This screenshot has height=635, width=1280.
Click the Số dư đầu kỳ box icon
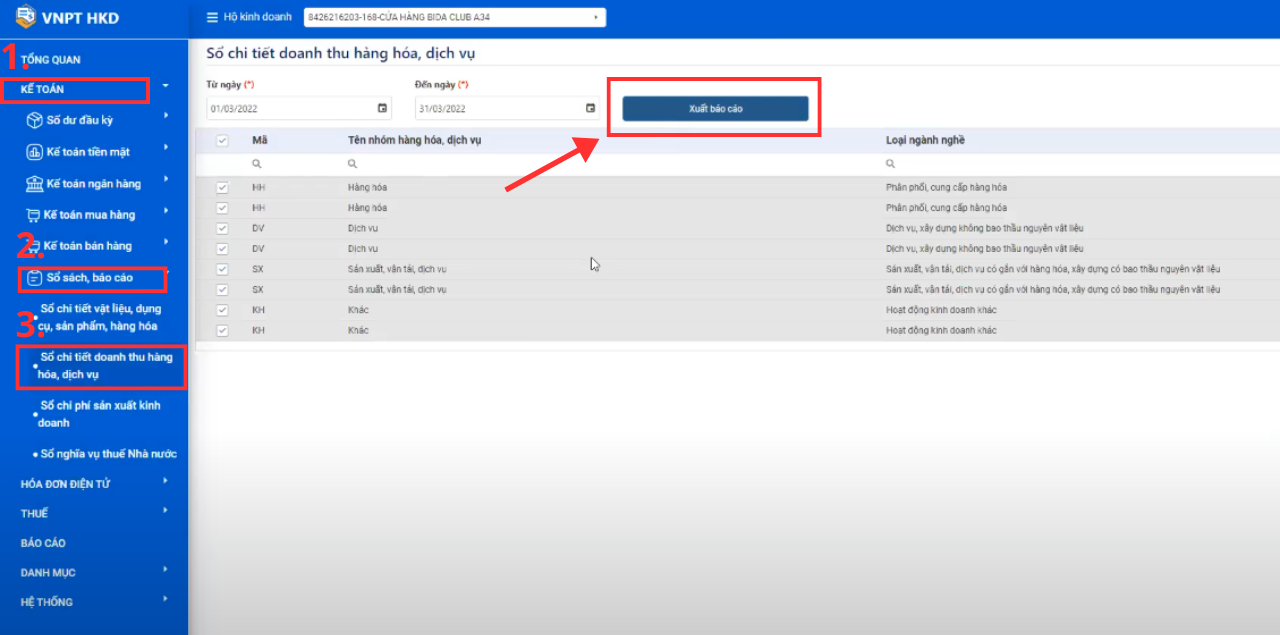click(x=34, y=121)
